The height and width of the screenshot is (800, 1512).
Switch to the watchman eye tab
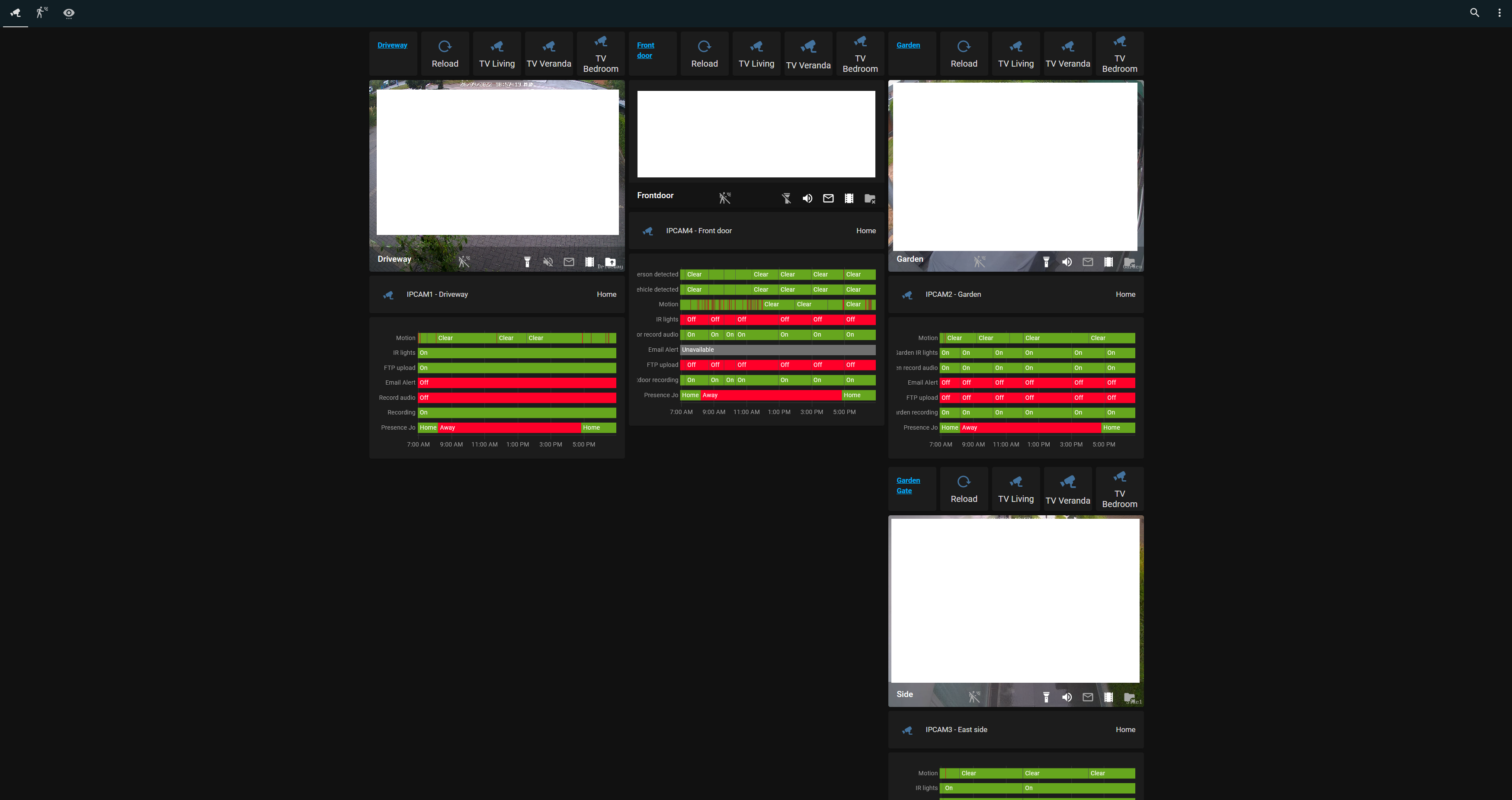click(x=69, y=13)
